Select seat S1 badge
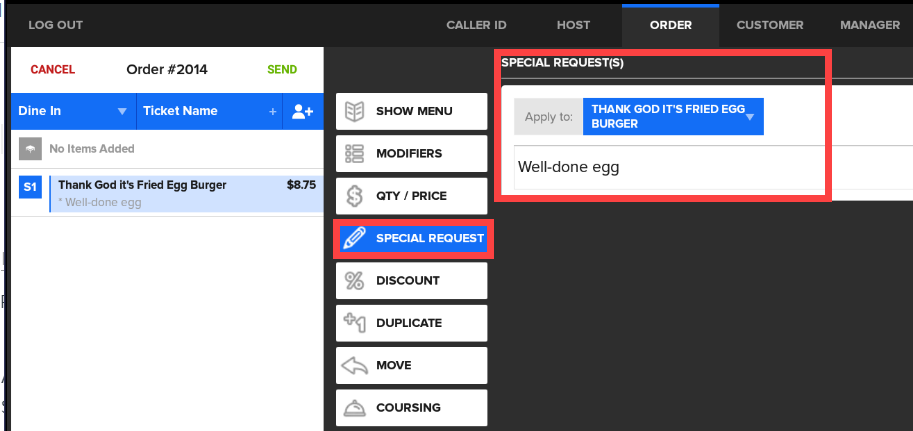Screen dimensions: 913x431 [x=30, y=187]
